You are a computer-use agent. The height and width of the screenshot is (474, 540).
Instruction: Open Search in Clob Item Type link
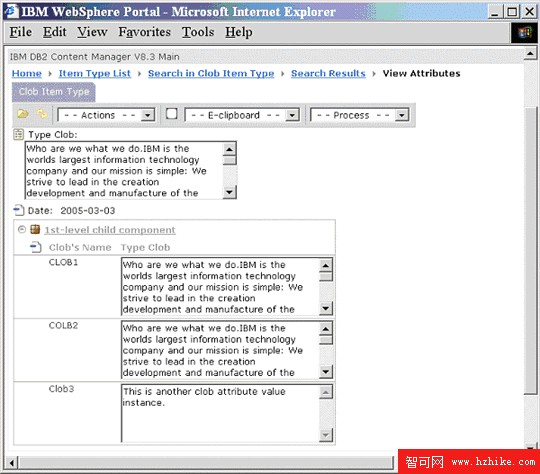(x=211, y=73)
